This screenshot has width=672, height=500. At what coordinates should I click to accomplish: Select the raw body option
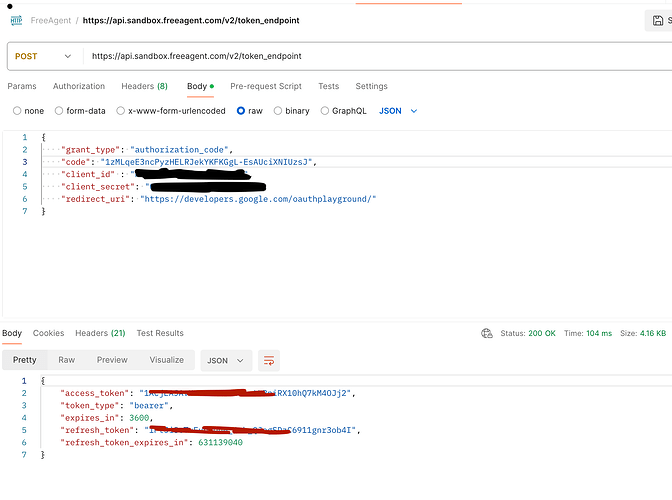pyautogui.click(x=241, y=111)
